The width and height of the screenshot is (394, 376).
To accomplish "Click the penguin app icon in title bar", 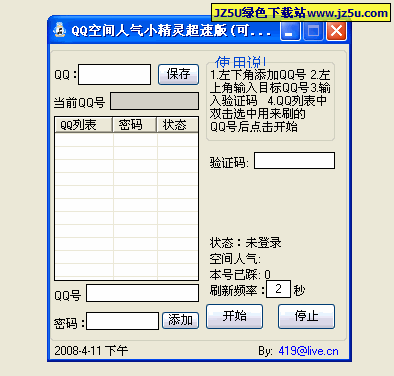I will (60, 30).
